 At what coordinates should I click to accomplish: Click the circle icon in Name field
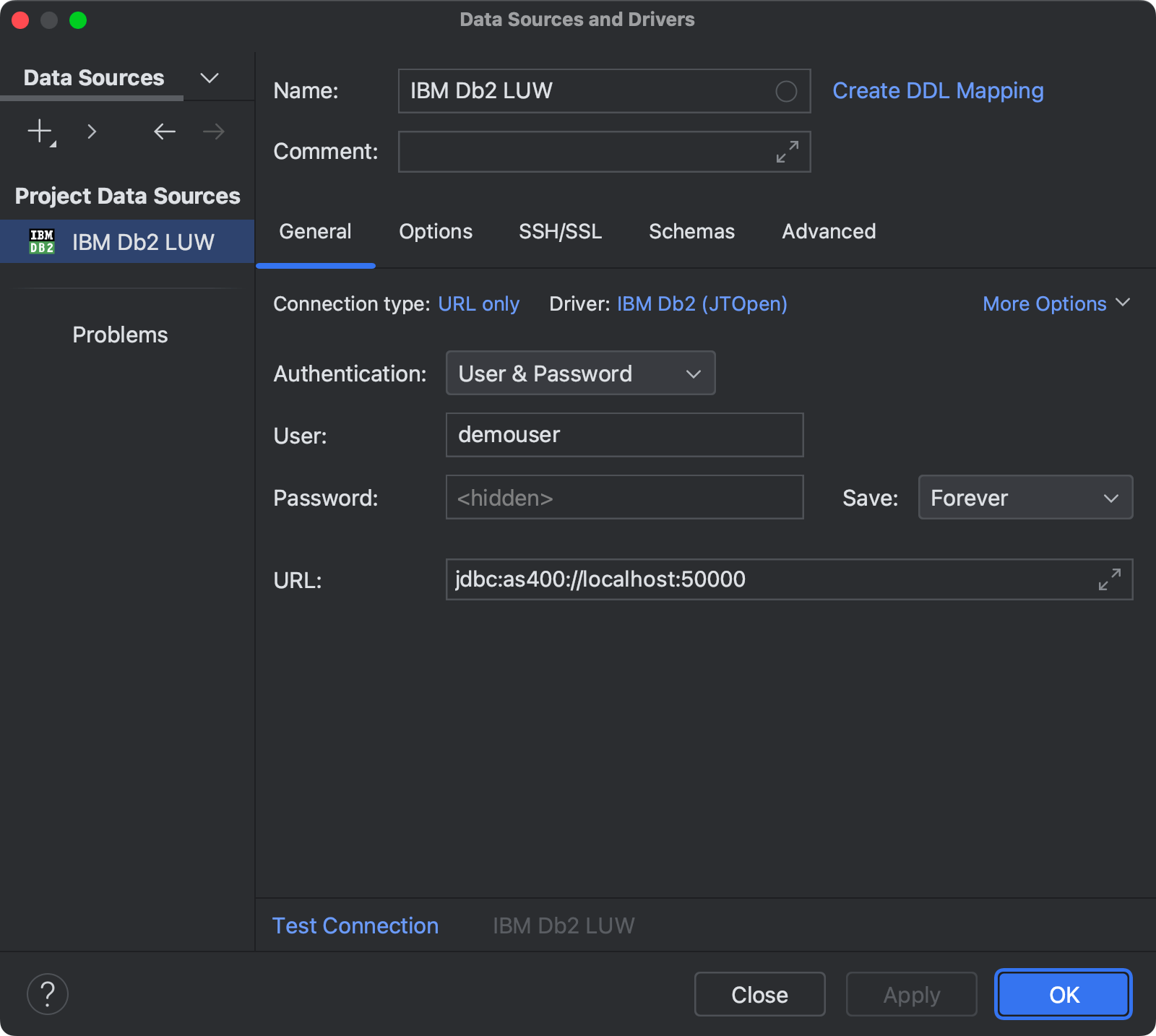click(785, 91)
